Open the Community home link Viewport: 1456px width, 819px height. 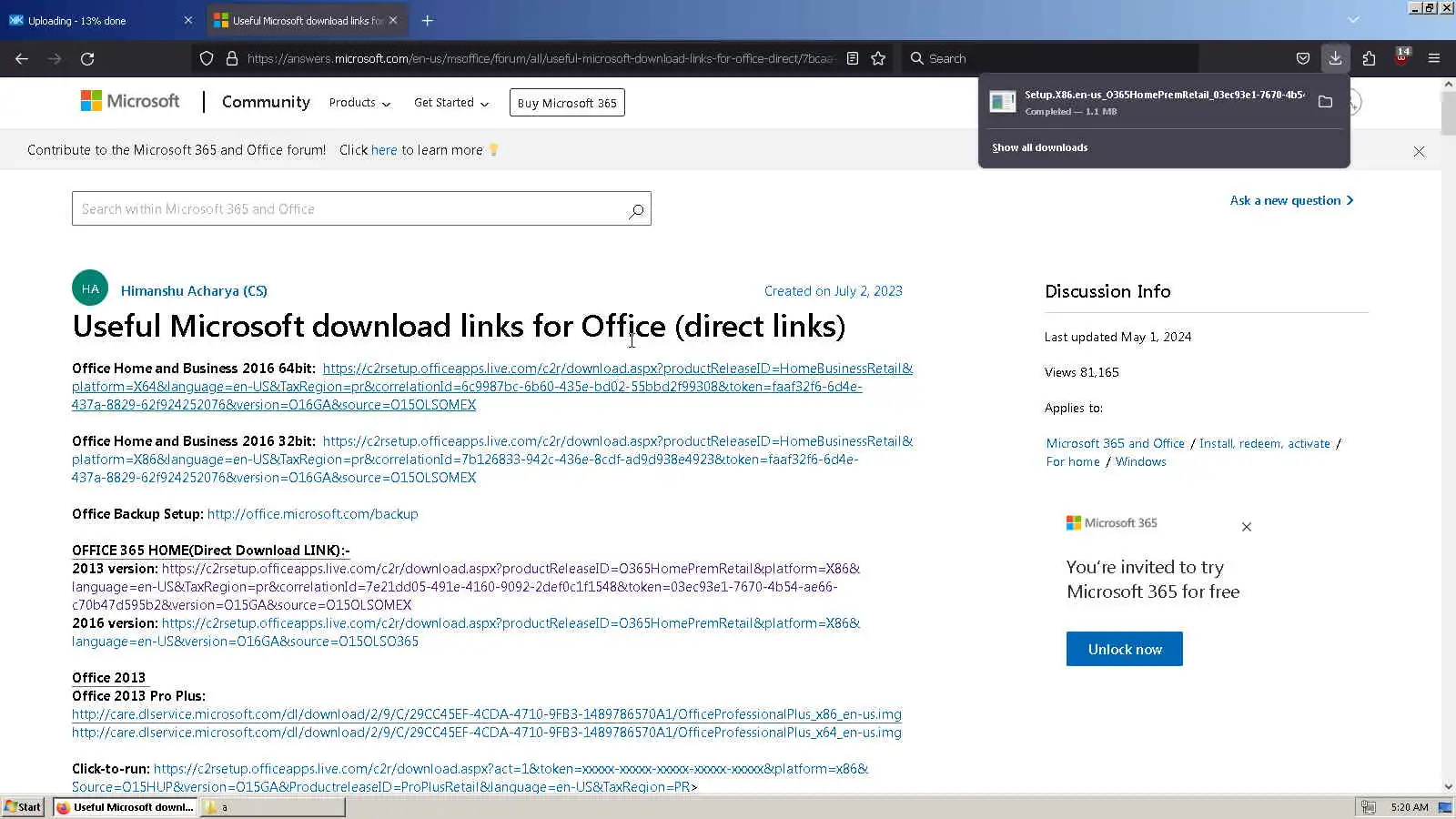[266, 102]
